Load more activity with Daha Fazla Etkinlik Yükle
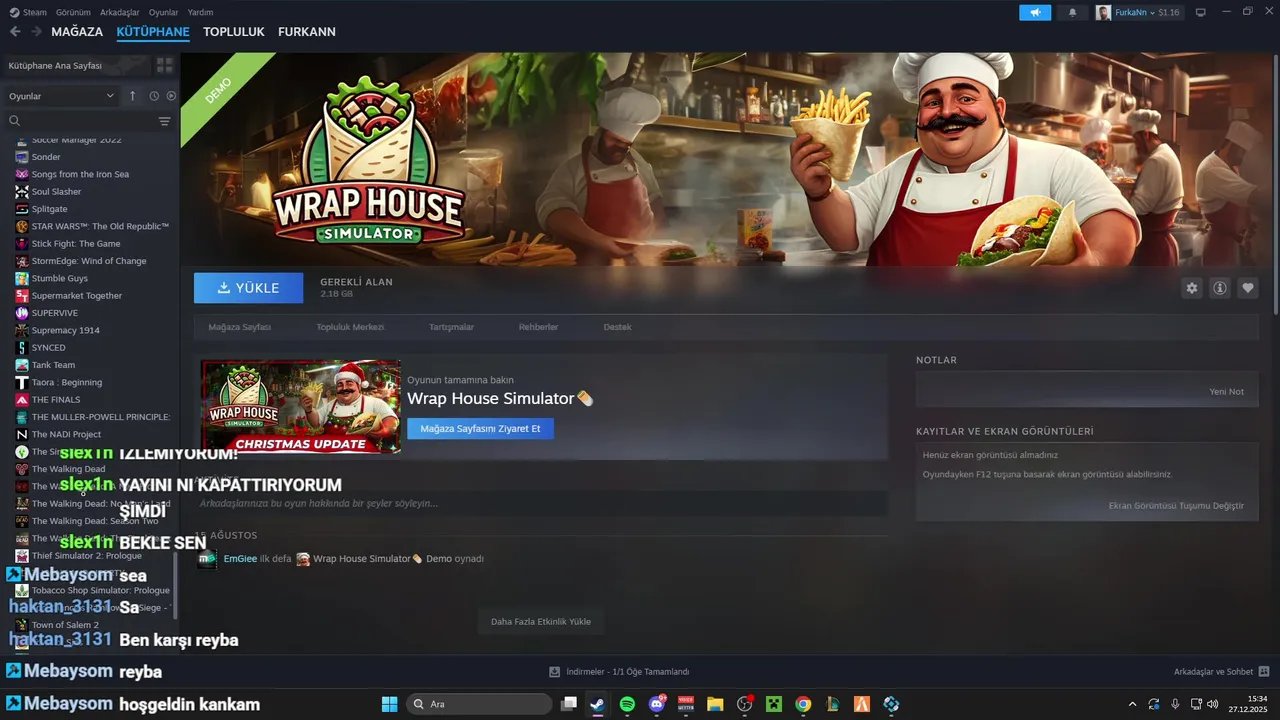 click(x=541, y=622)
